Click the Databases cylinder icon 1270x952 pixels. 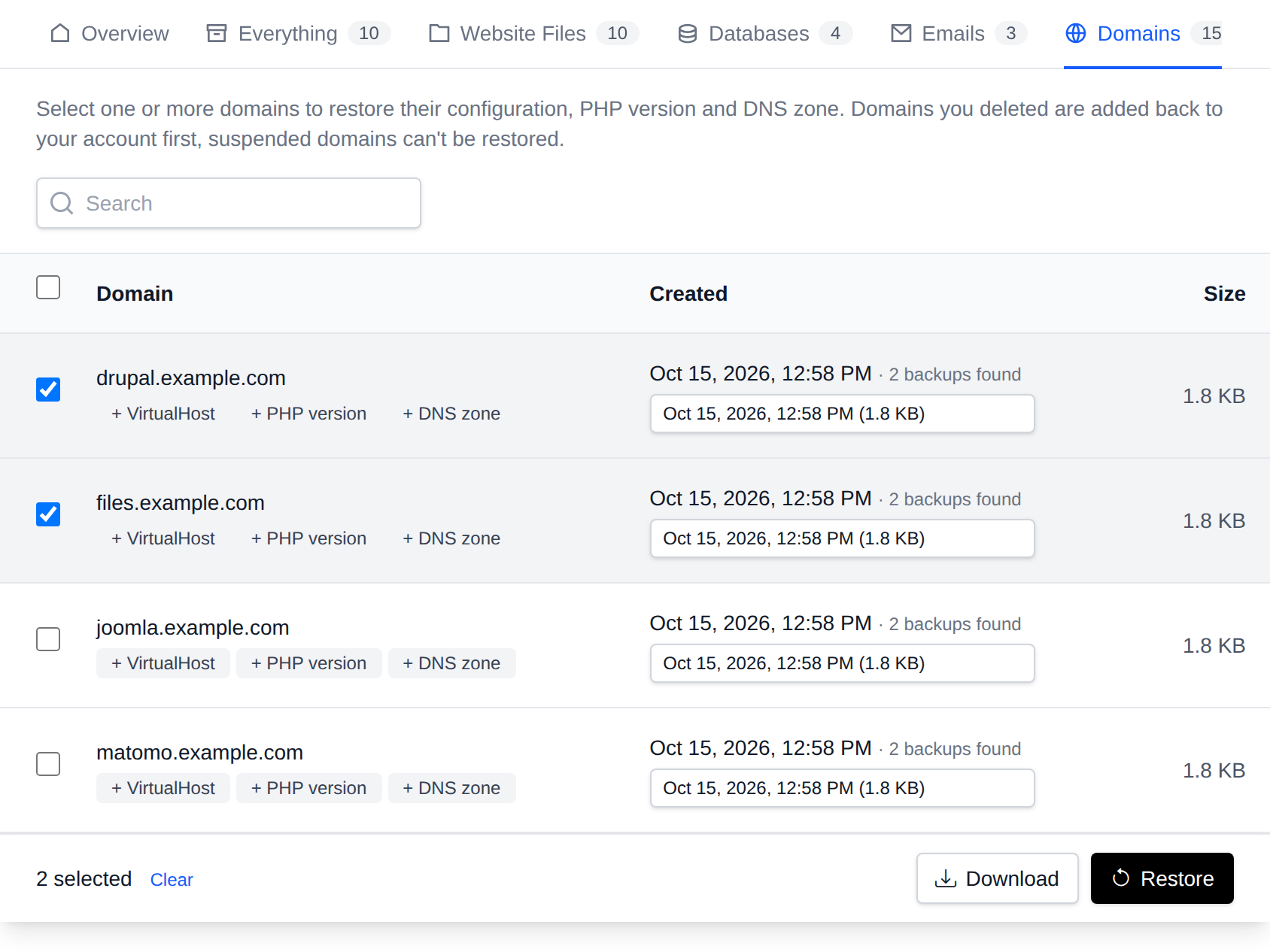coord(688,34)
